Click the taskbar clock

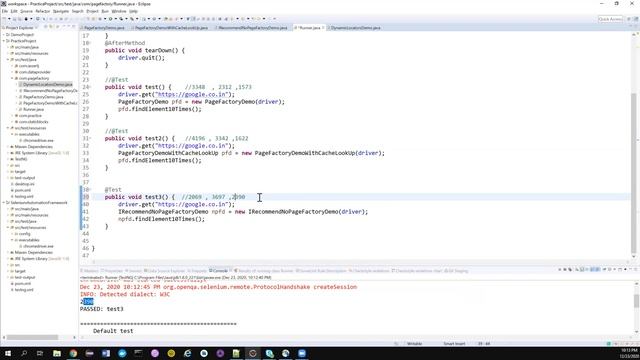[x=629, y=353]
